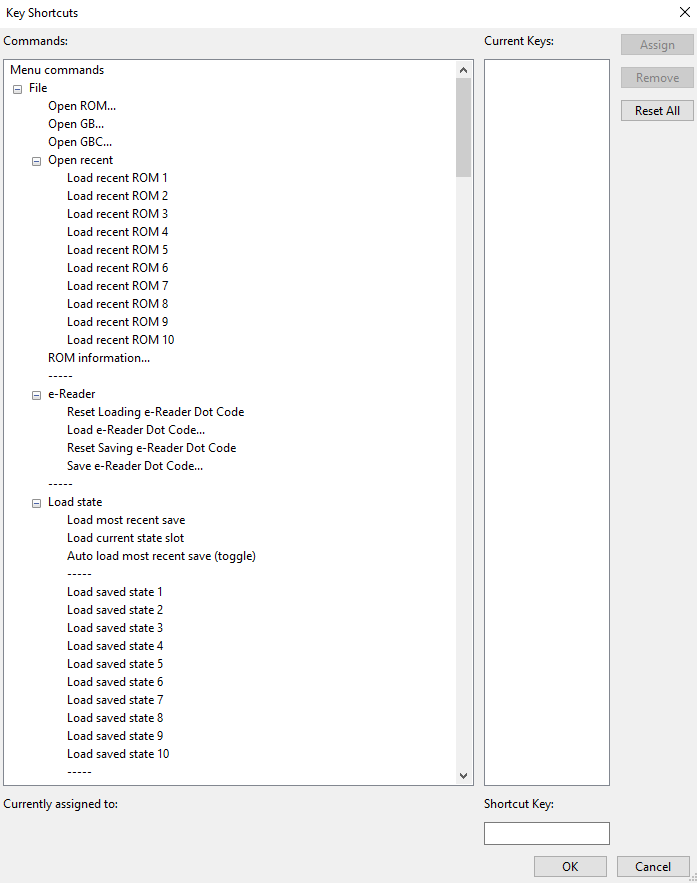
Task: Select the e-Reader tree label
Action: tap(72, 394)
